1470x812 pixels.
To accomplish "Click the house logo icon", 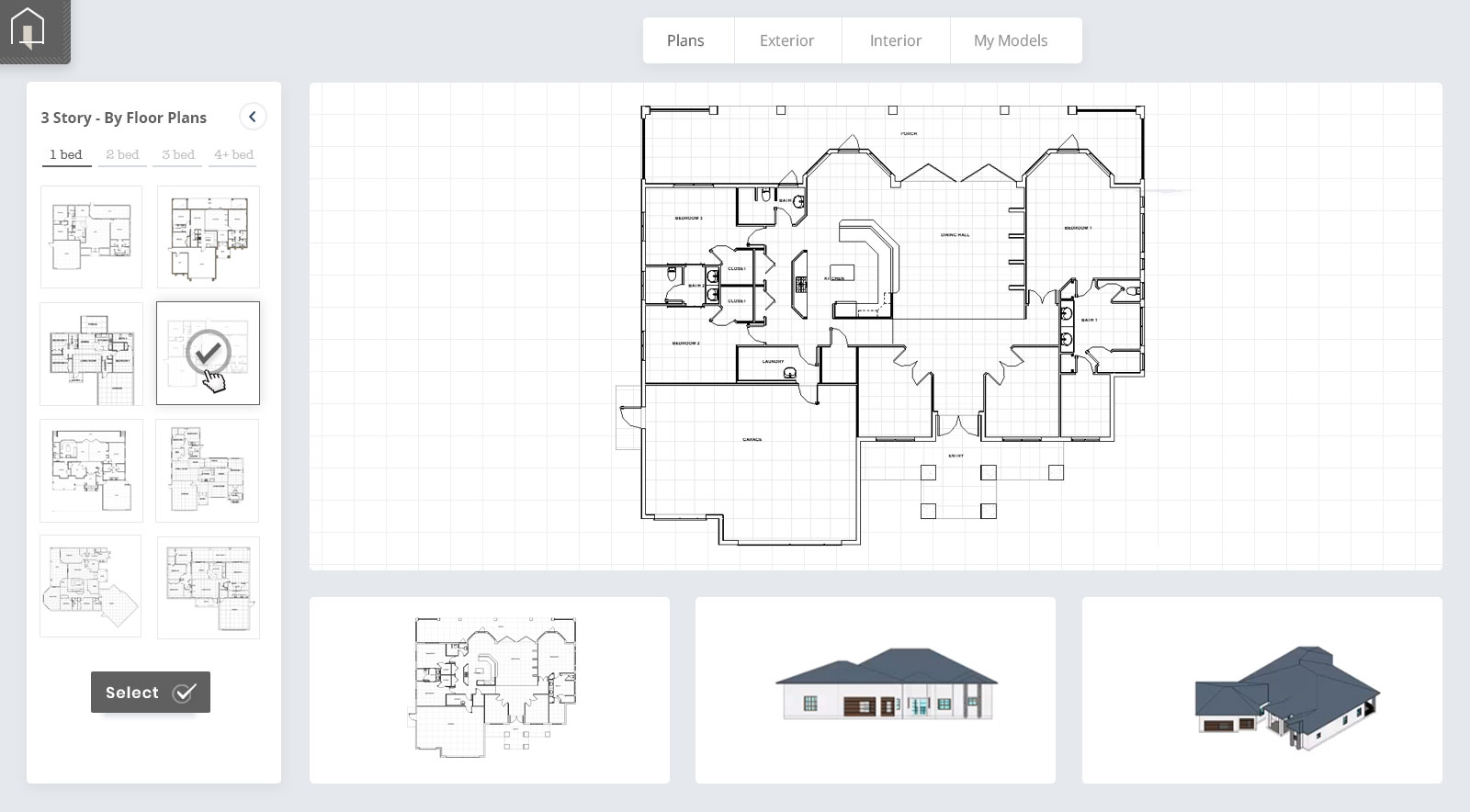I will point(28,28).
